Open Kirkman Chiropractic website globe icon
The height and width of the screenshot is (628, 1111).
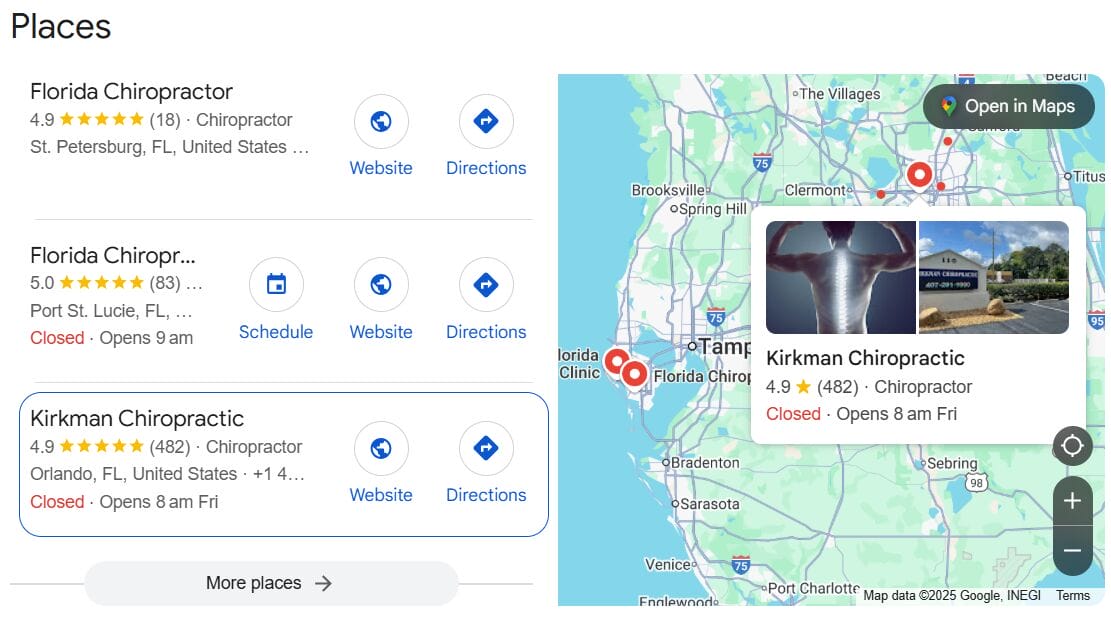click(381, 448)
